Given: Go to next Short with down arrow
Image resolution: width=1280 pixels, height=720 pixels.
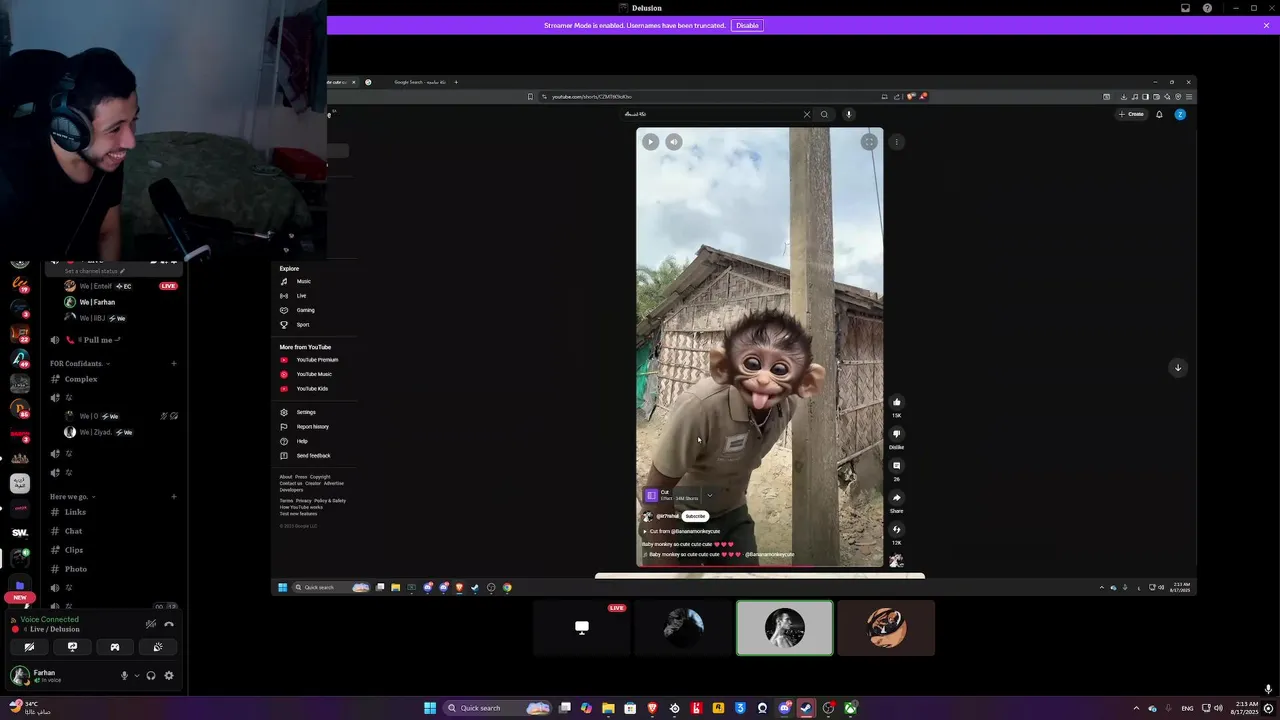Looking at the screenshot, I should [1178, 368].
